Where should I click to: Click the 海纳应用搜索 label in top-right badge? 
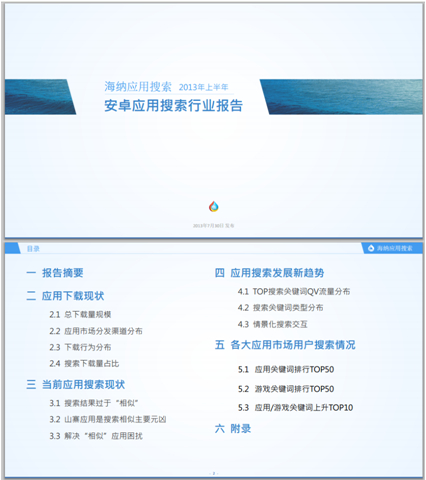coord(394,248)
